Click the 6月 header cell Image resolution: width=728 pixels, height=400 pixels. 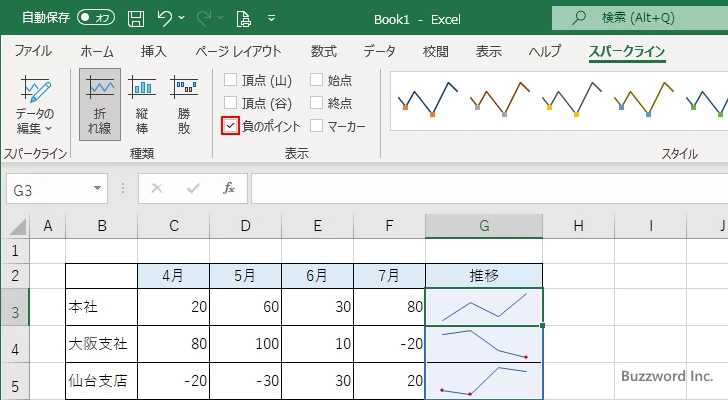click(317, 276)
